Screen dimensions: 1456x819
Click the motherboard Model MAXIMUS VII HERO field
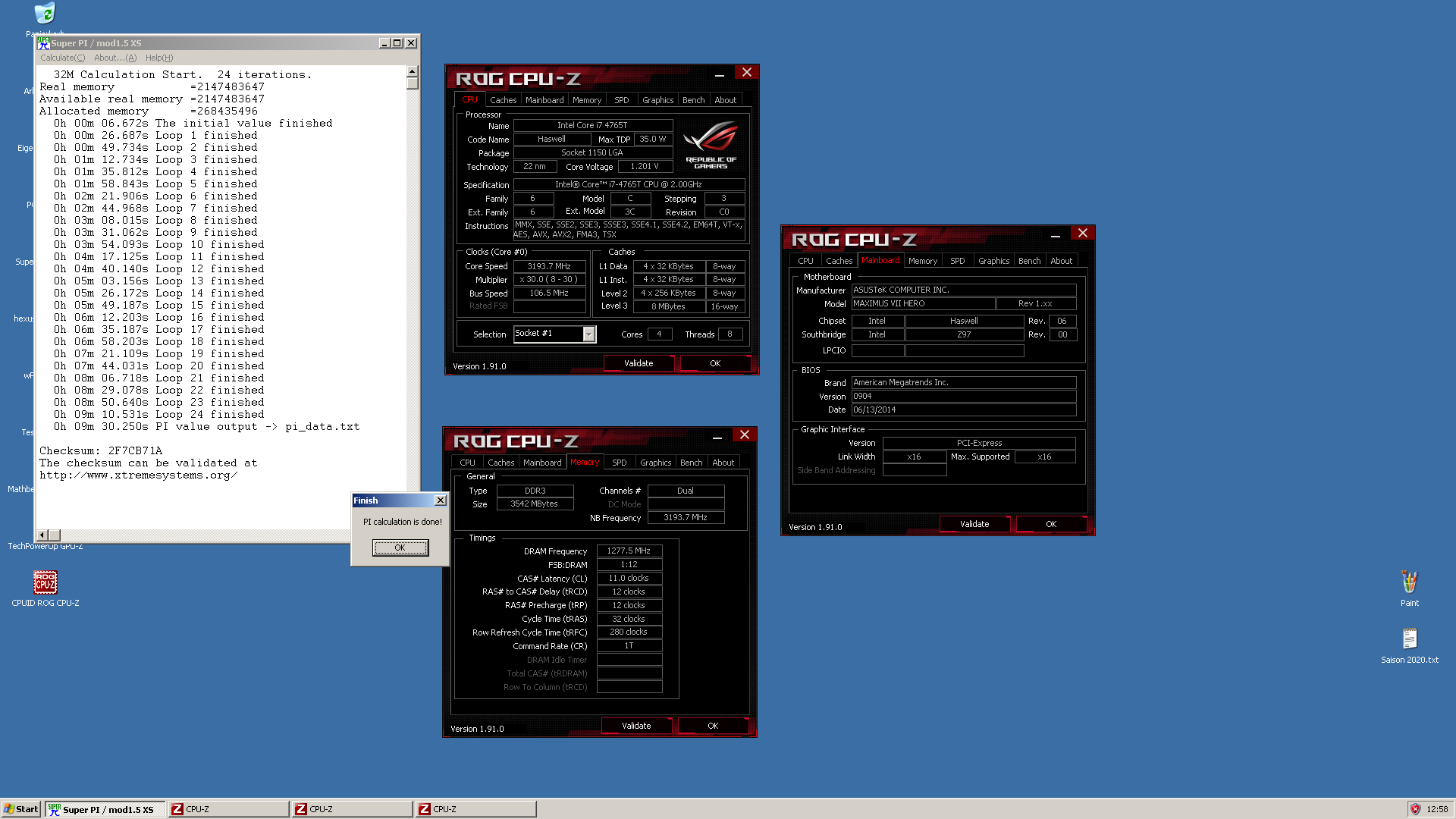(x=923, y=303)
